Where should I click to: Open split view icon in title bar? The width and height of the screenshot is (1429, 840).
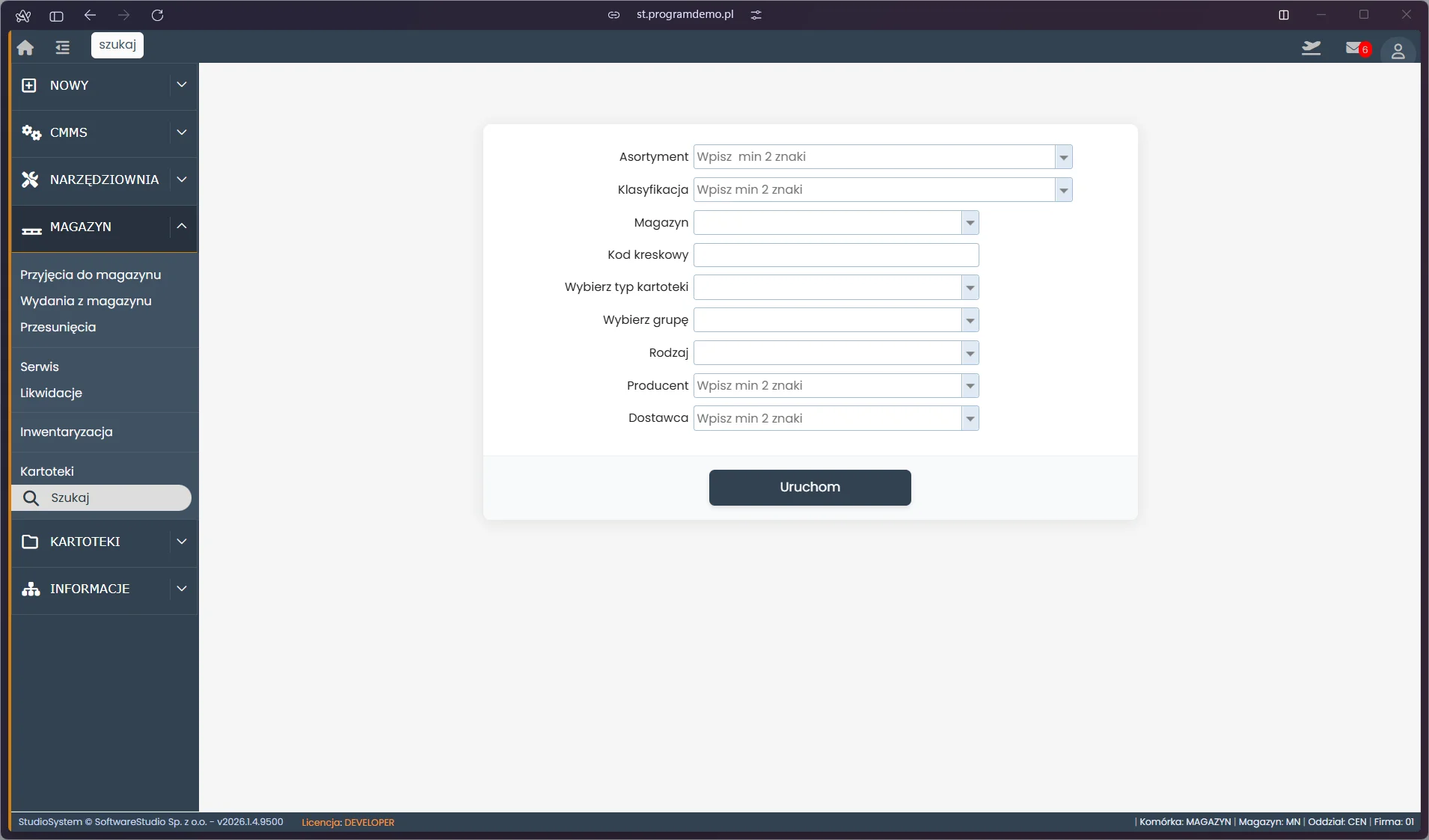tap(1284, 15)
